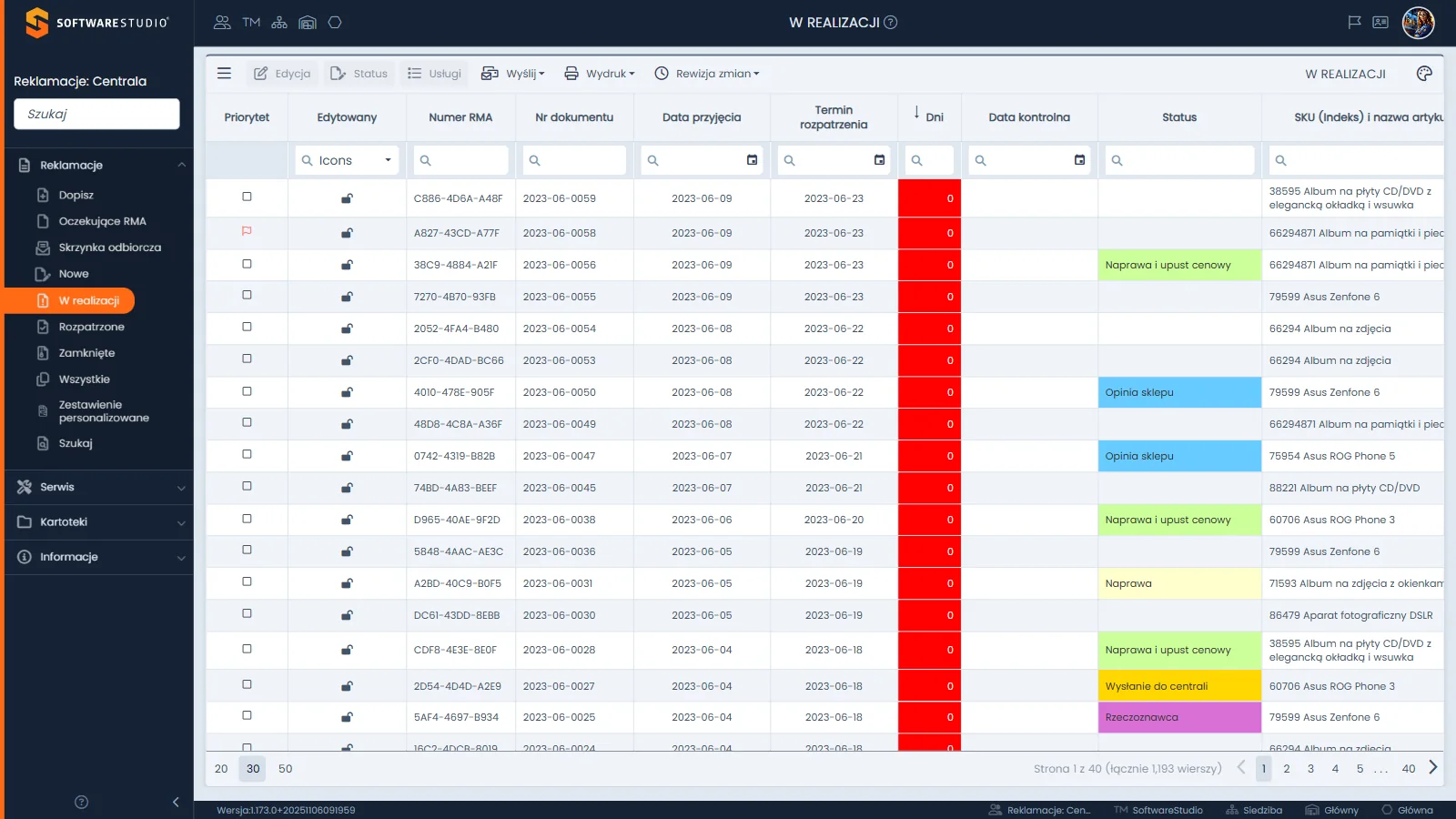This screenshot has width=1456, height=819.
Task: Select checkbox for row 4010-478E-905F
Action: tap(247, 391)
